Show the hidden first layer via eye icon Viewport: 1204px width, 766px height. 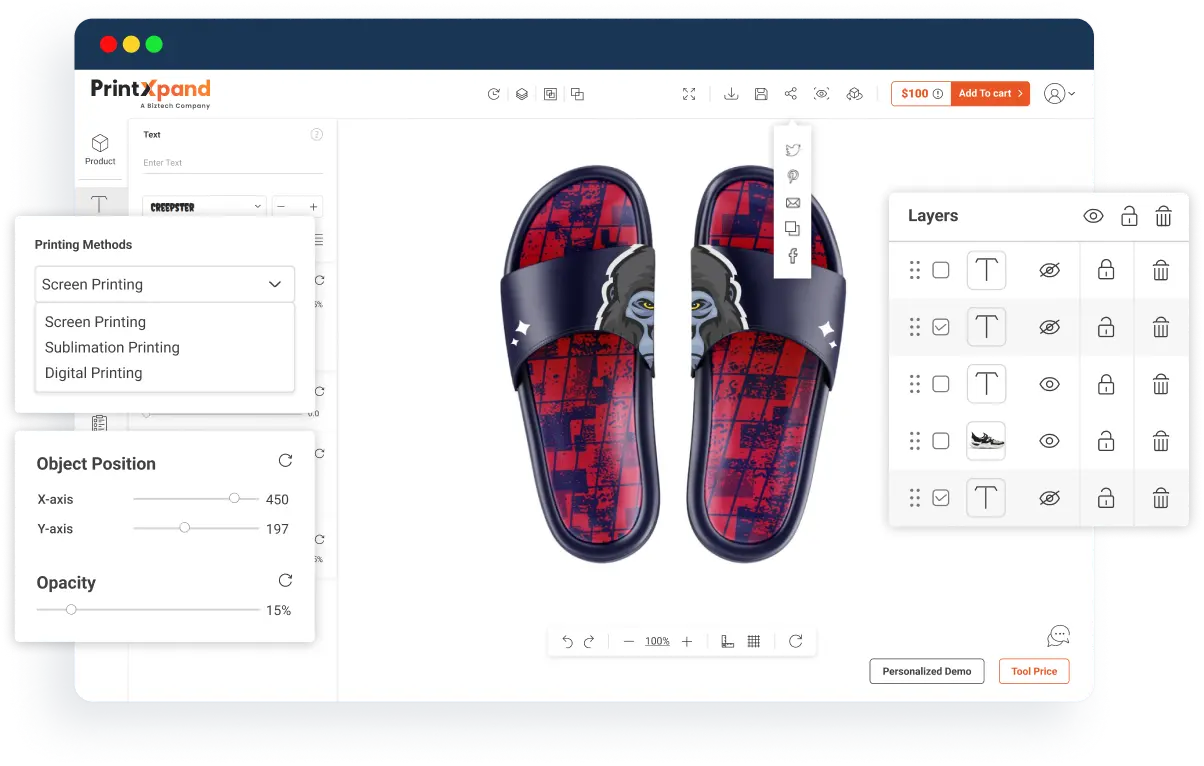(1049, 270)
